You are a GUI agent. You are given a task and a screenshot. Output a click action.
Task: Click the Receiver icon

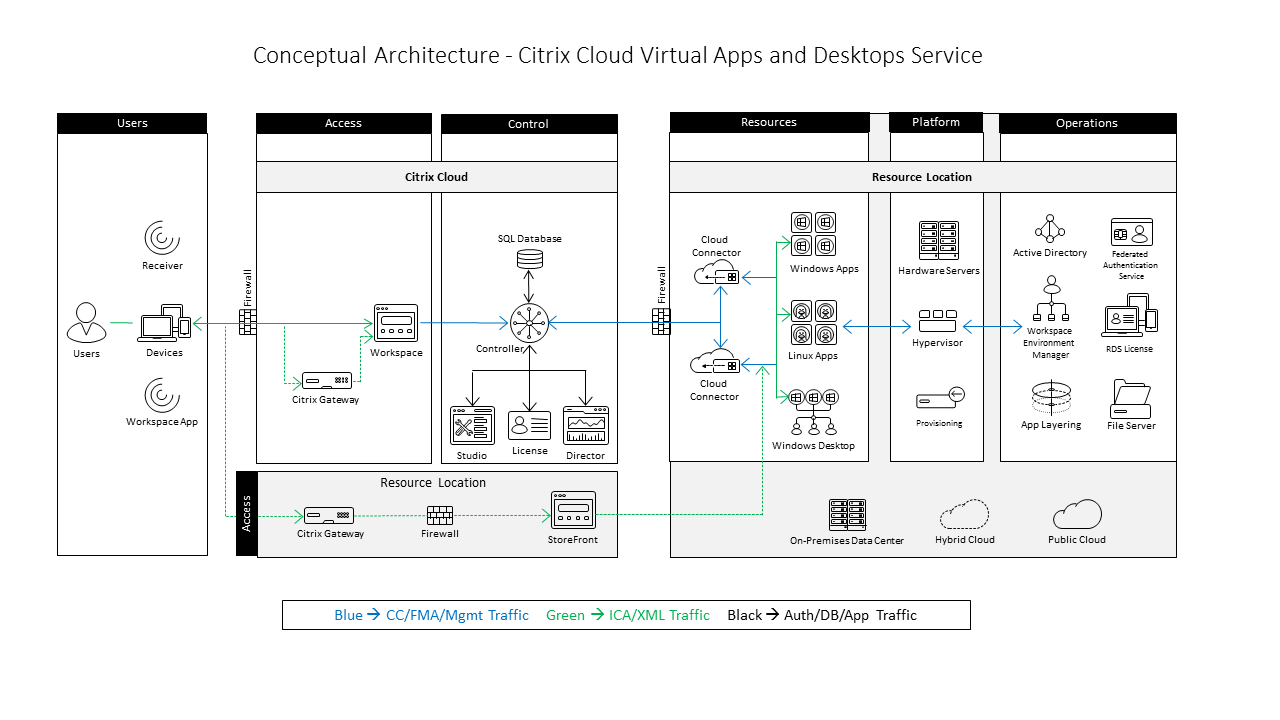click(x=162, y=238)
